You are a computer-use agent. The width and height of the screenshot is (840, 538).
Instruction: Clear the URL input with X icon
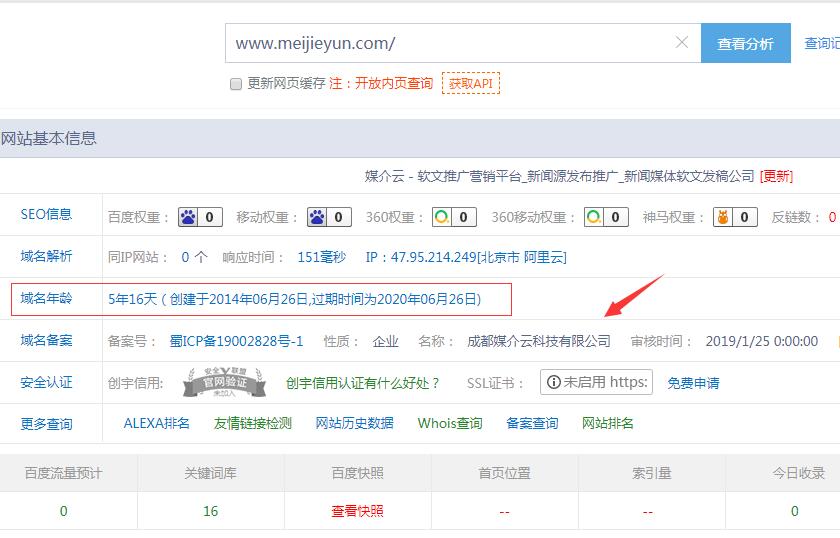tap(682, 43)
